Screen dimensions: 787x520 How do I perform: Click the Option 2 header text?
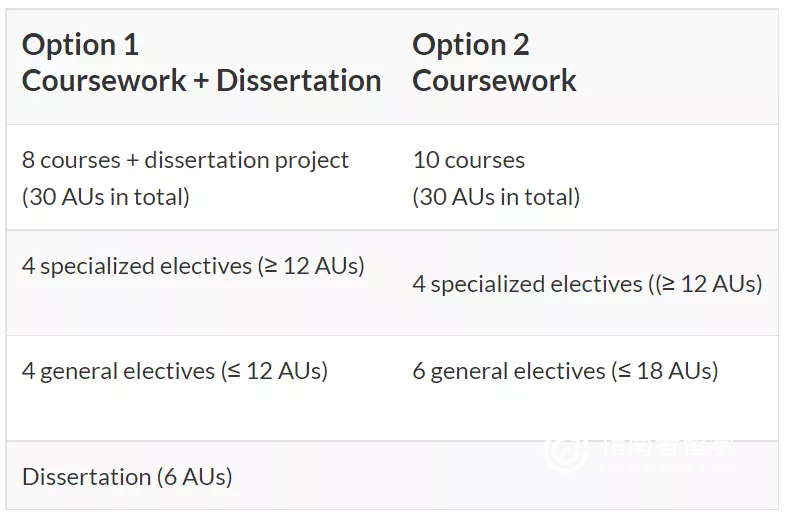pos(471,45)
